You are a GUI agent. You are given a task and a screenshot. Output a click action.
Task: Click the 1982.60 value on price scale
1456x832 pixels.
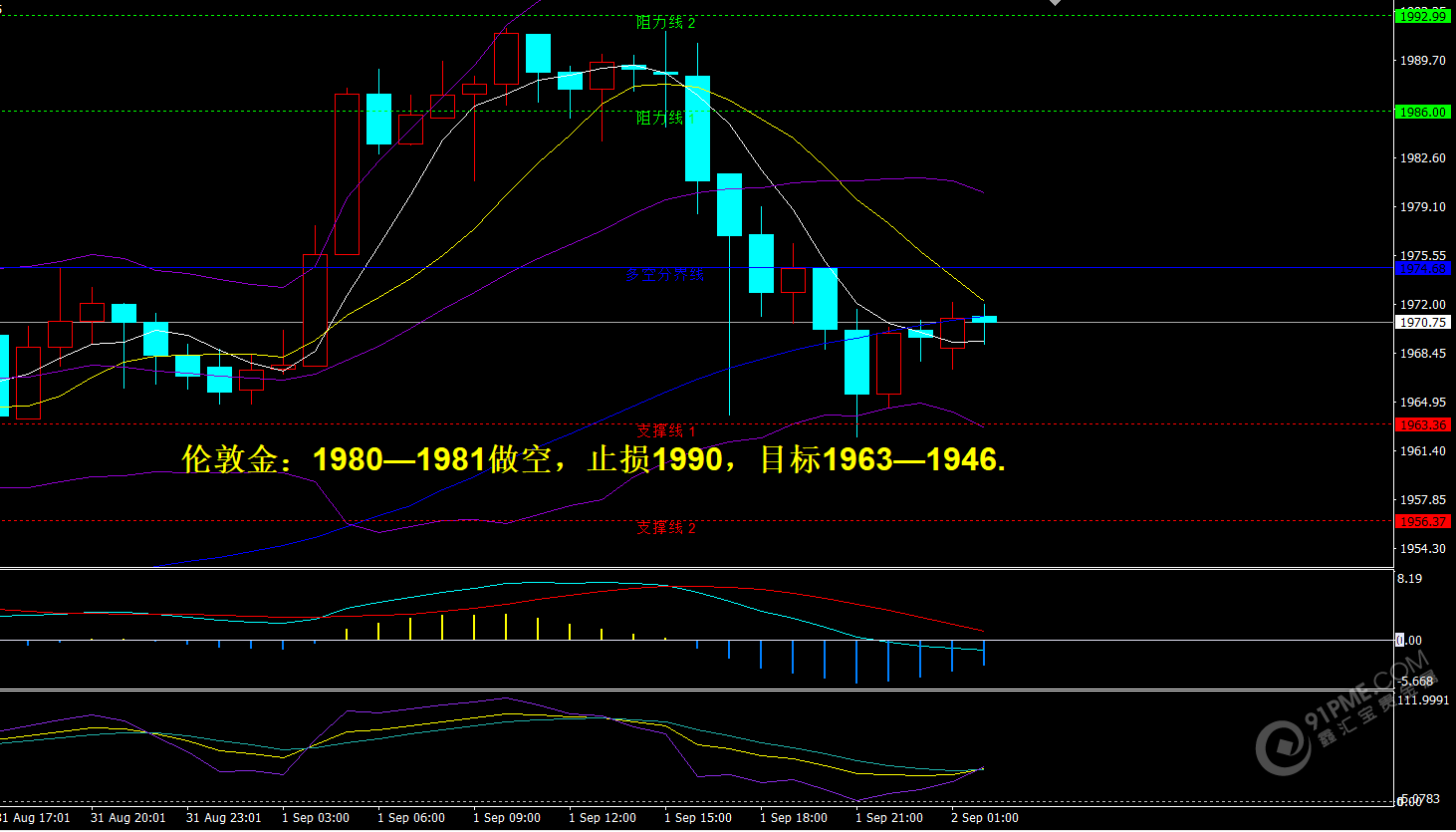point(1422,158)
